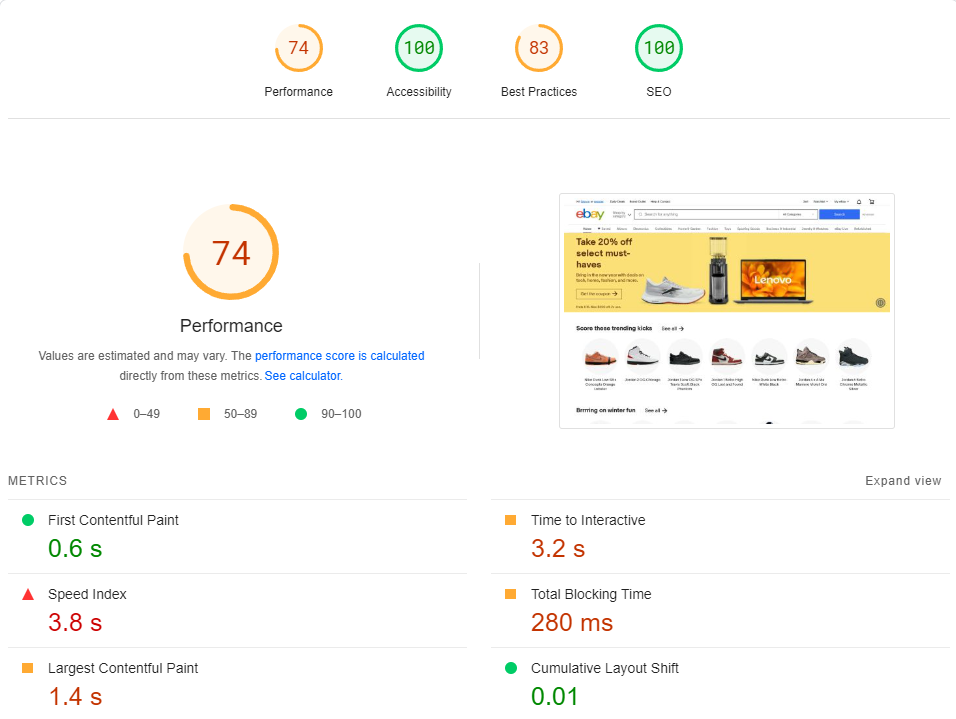Click the Speed Index metric label
The width and height of the screenshot is (956, 719).
(87, 594)
